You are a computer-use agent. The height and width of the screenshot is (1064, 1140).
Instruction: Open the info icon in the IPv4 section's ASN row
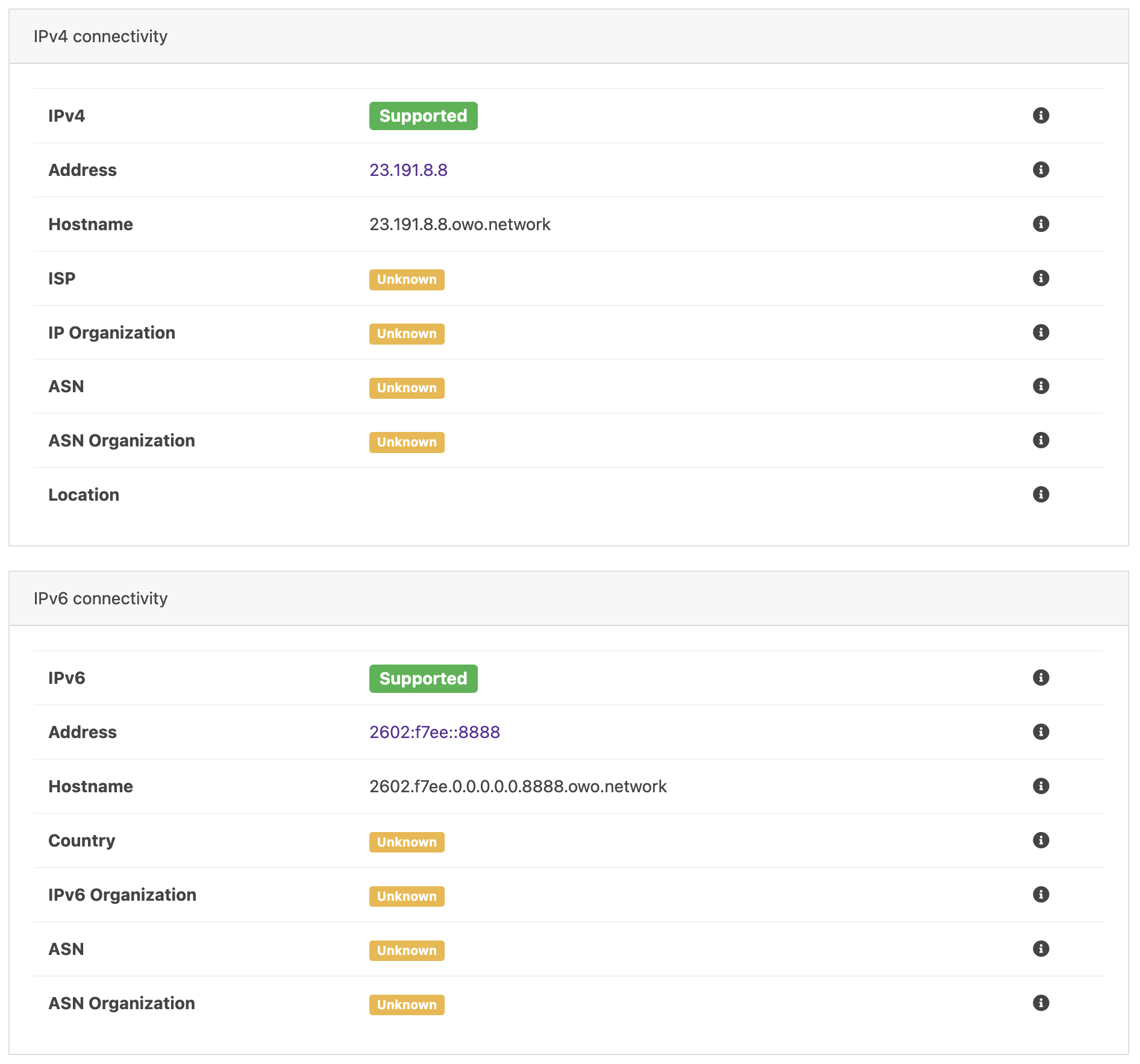(1041, 386)
